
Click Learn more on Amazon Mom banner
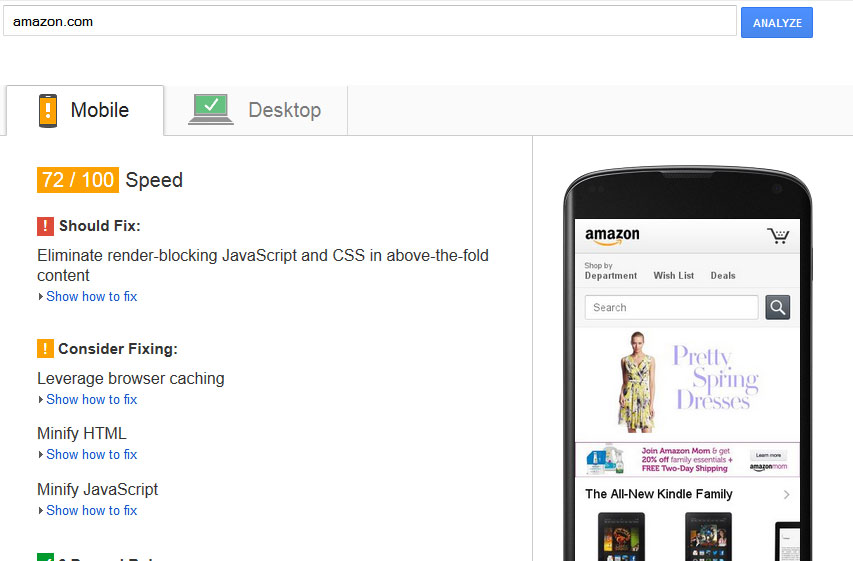[x=768, y=455]
